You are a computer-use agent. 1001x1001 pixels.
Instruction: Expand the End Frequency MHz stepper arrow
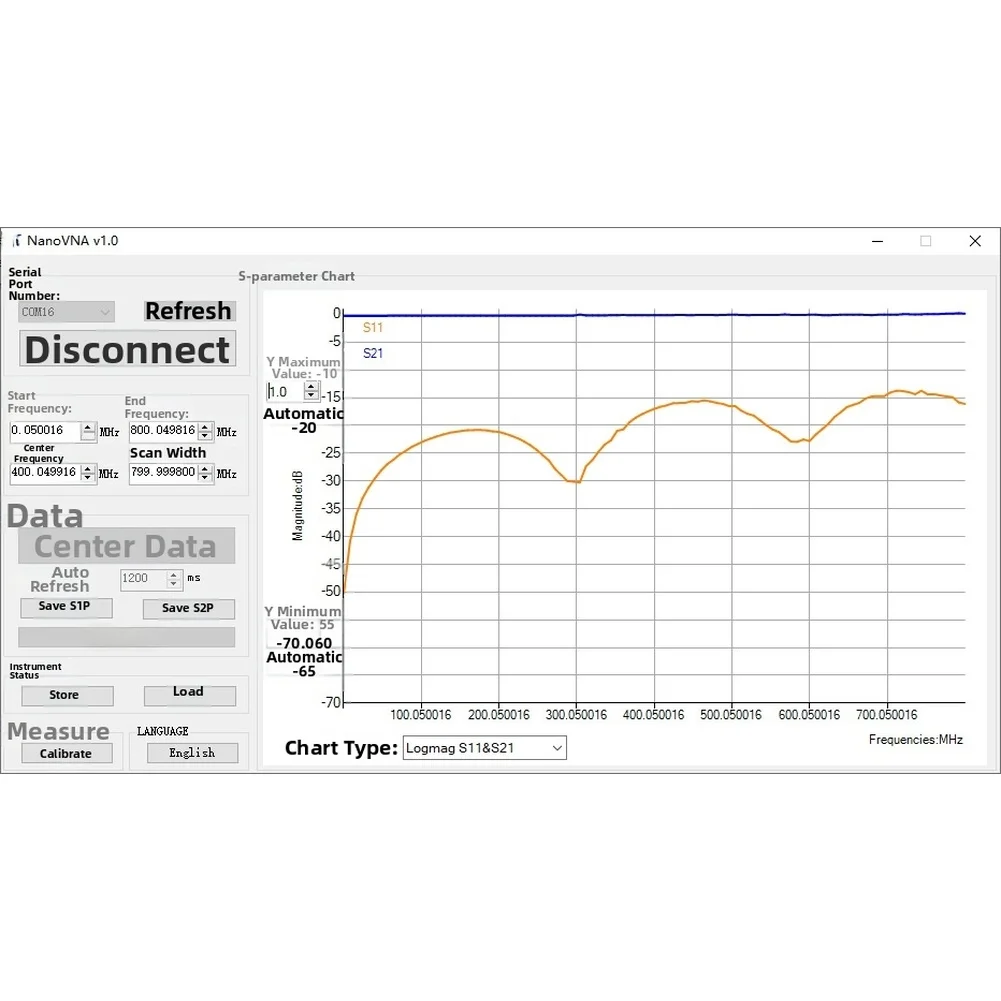[x=205, y=428]
